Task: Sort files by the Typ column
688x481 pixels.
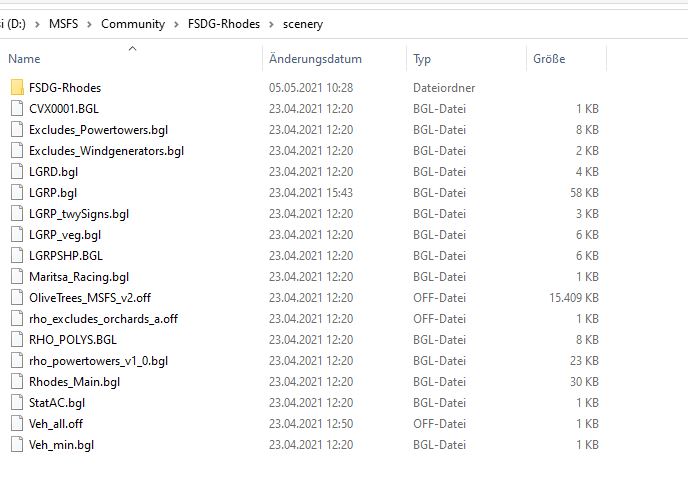Action: 422,60
